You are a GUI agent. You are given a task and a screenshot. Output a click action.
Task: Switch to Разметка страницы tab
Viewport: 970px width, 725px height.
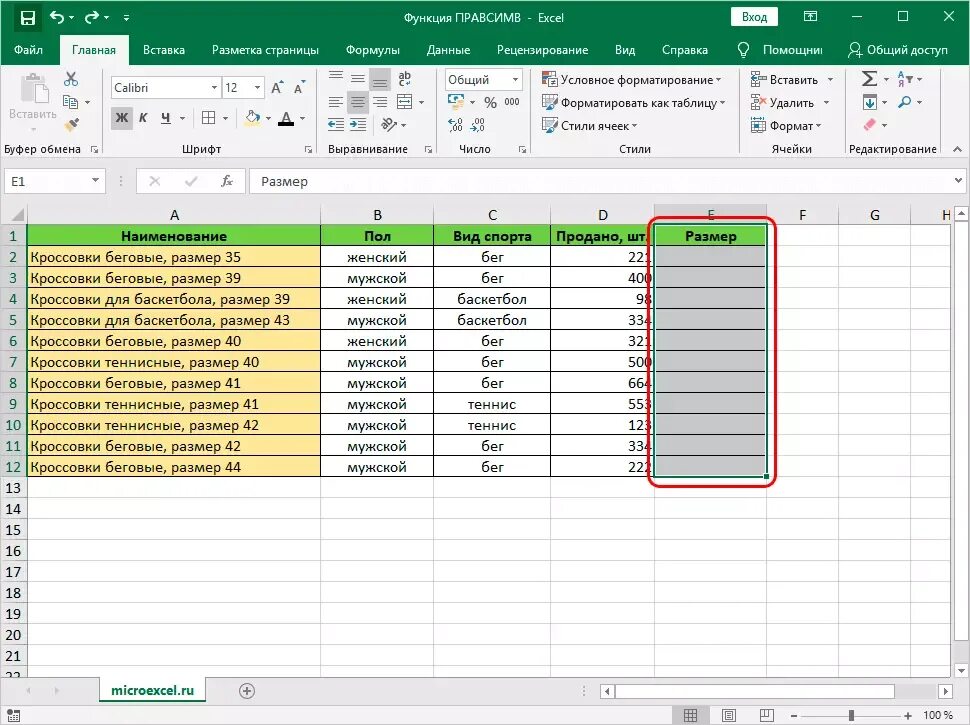(265, 50)
